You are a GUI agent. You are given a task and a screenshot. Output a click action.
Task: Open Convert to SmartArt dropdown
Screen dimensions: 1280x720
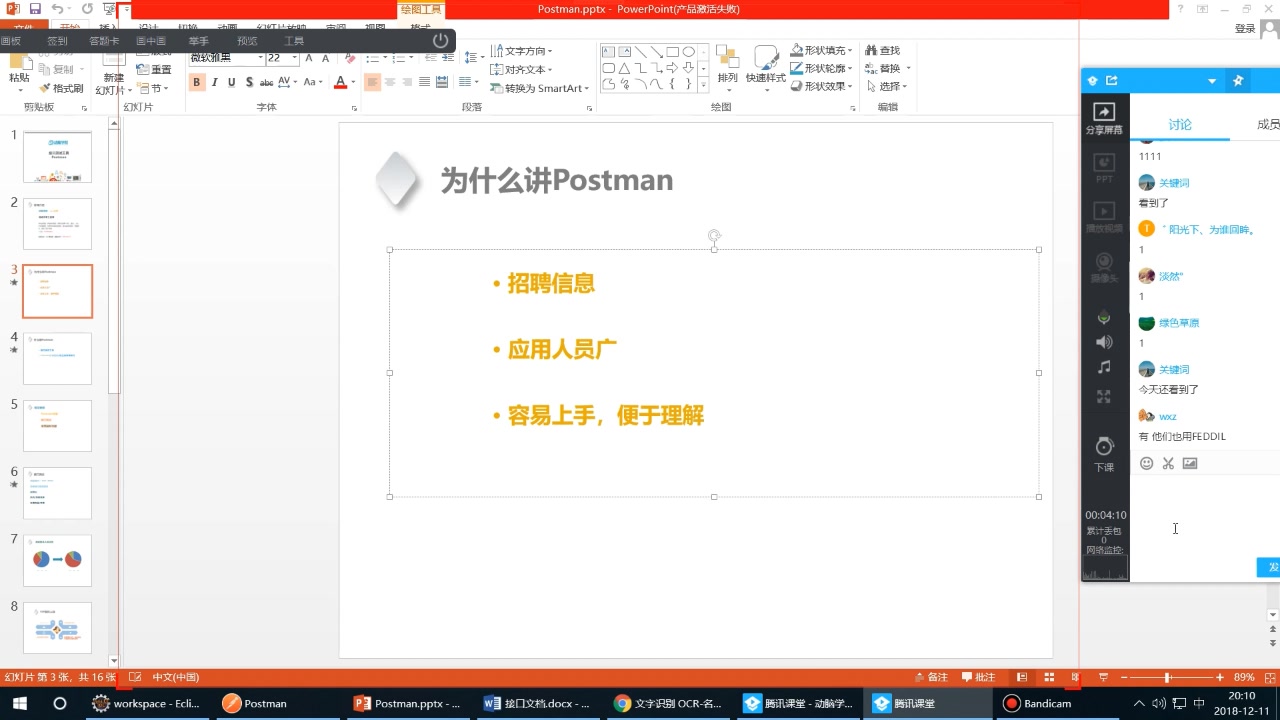pos(541,88)
